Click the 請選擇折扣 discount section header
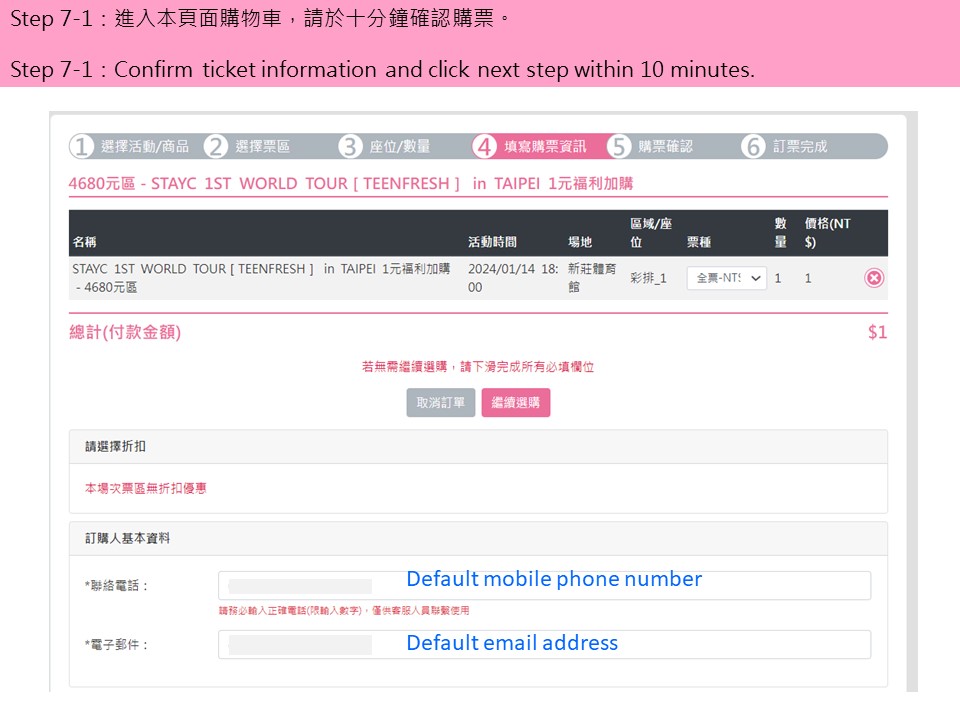This screenshot has height=720, width=960. click(478, 446)
